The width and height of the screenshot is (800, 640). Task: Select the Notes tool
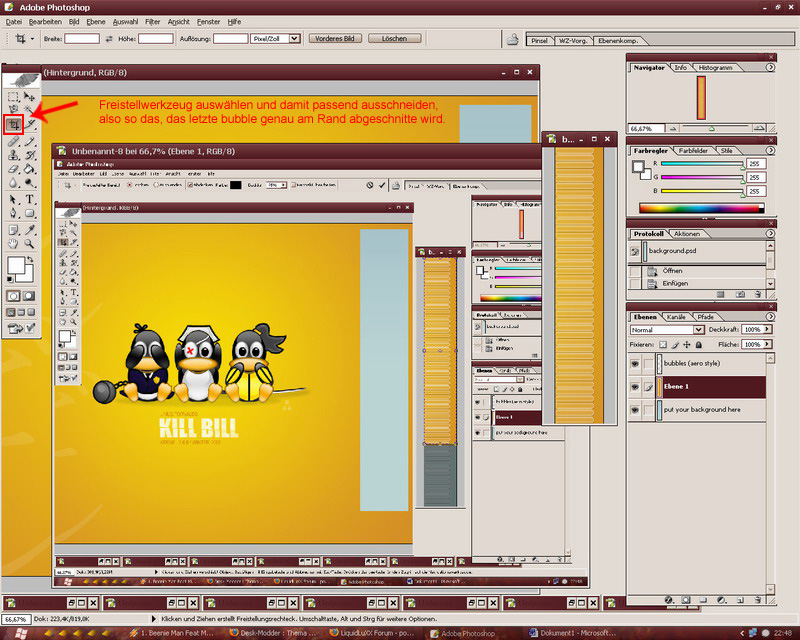point(13,230)
